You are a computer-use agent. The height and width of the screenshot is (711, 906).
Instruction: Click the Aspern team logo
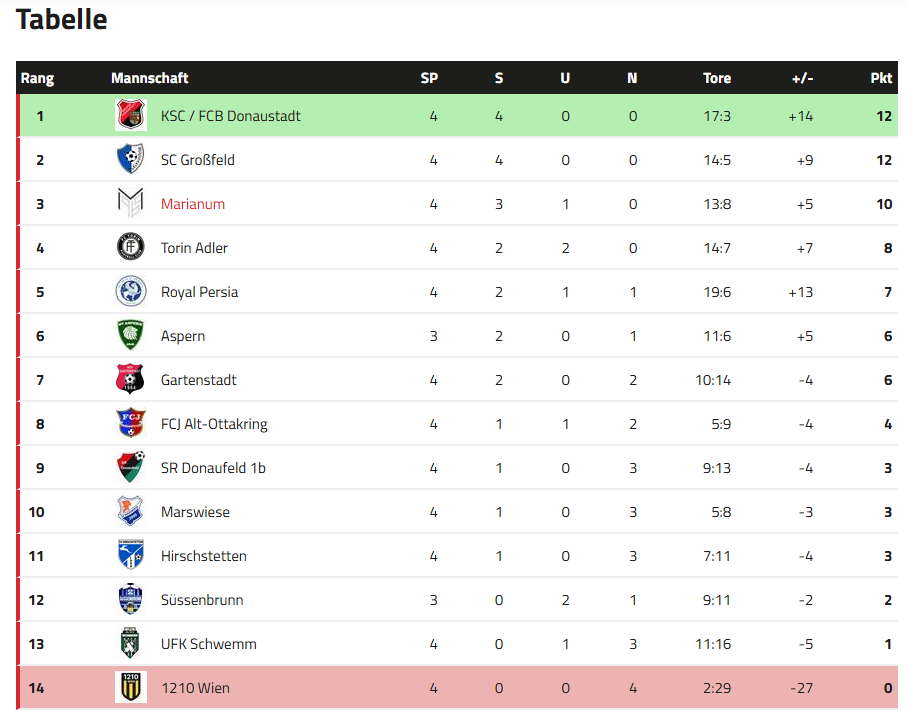click(x=131, y=336)
